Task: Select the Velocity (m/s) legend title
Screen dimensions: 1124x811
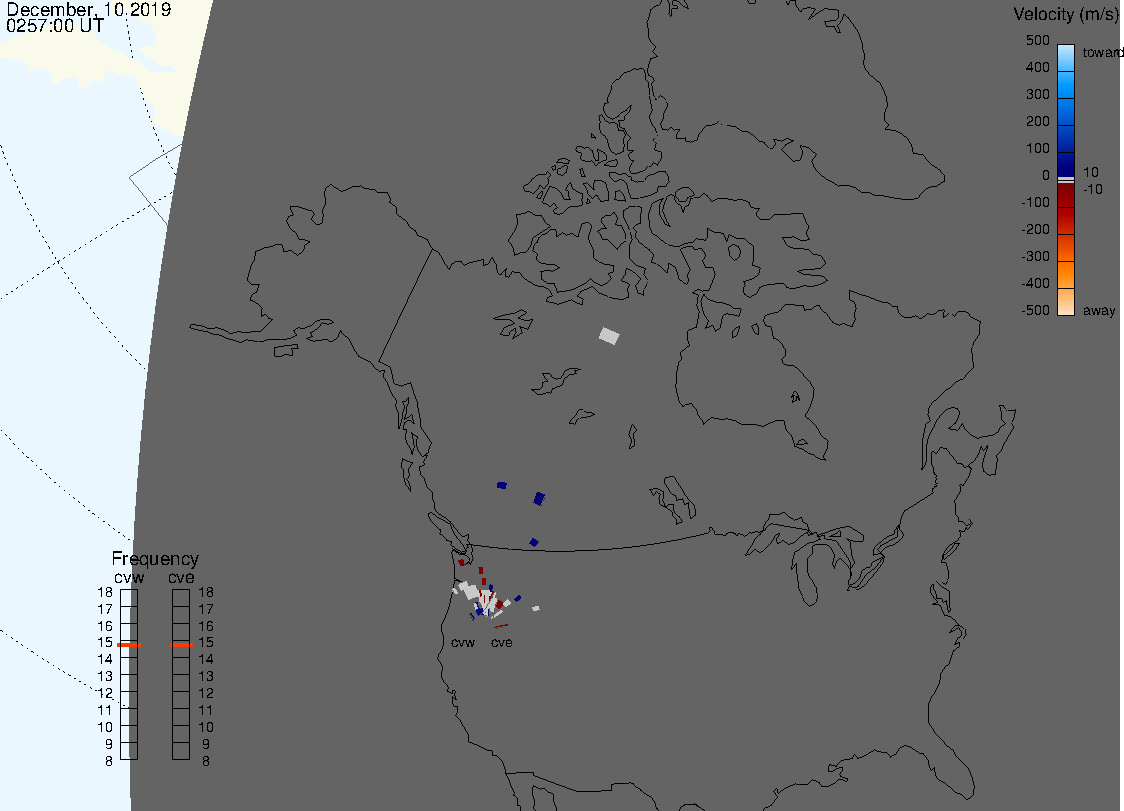Action: (x=1067, y=15)
